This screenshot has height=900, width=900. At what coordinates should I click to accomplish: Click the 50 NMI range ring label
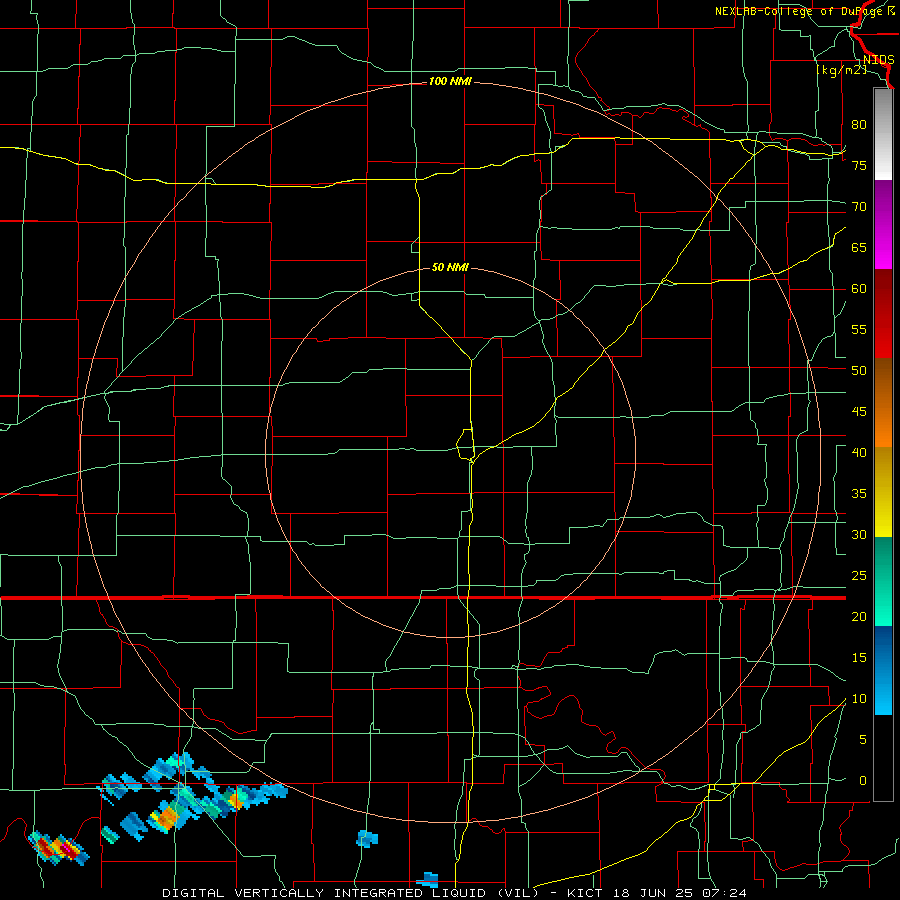pos(450,267)
